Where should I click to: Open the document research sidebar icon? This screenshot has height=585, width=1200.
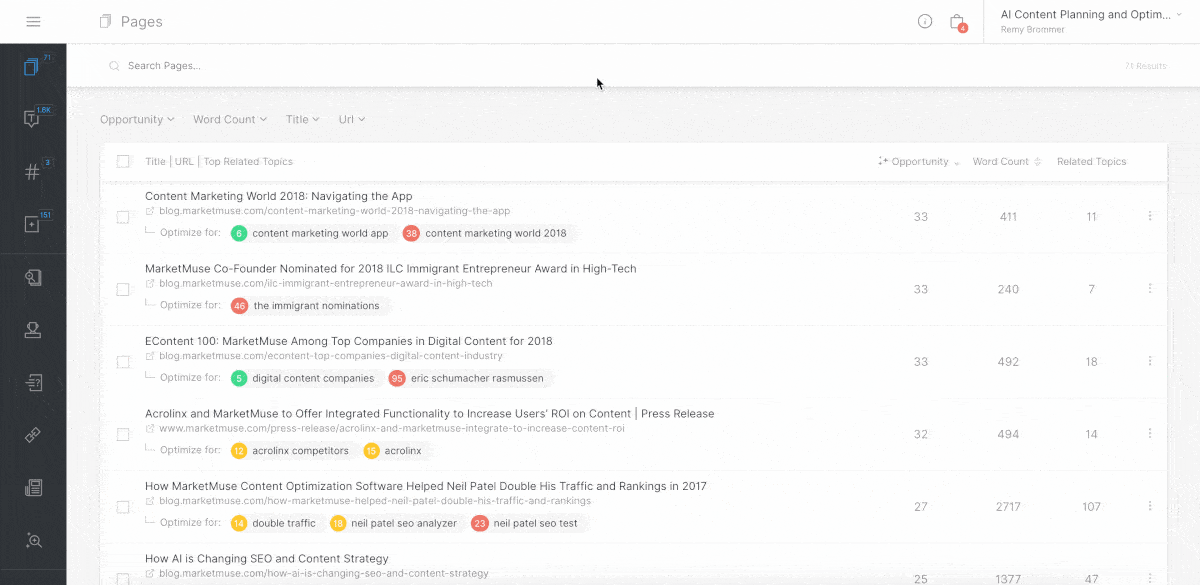33,278
